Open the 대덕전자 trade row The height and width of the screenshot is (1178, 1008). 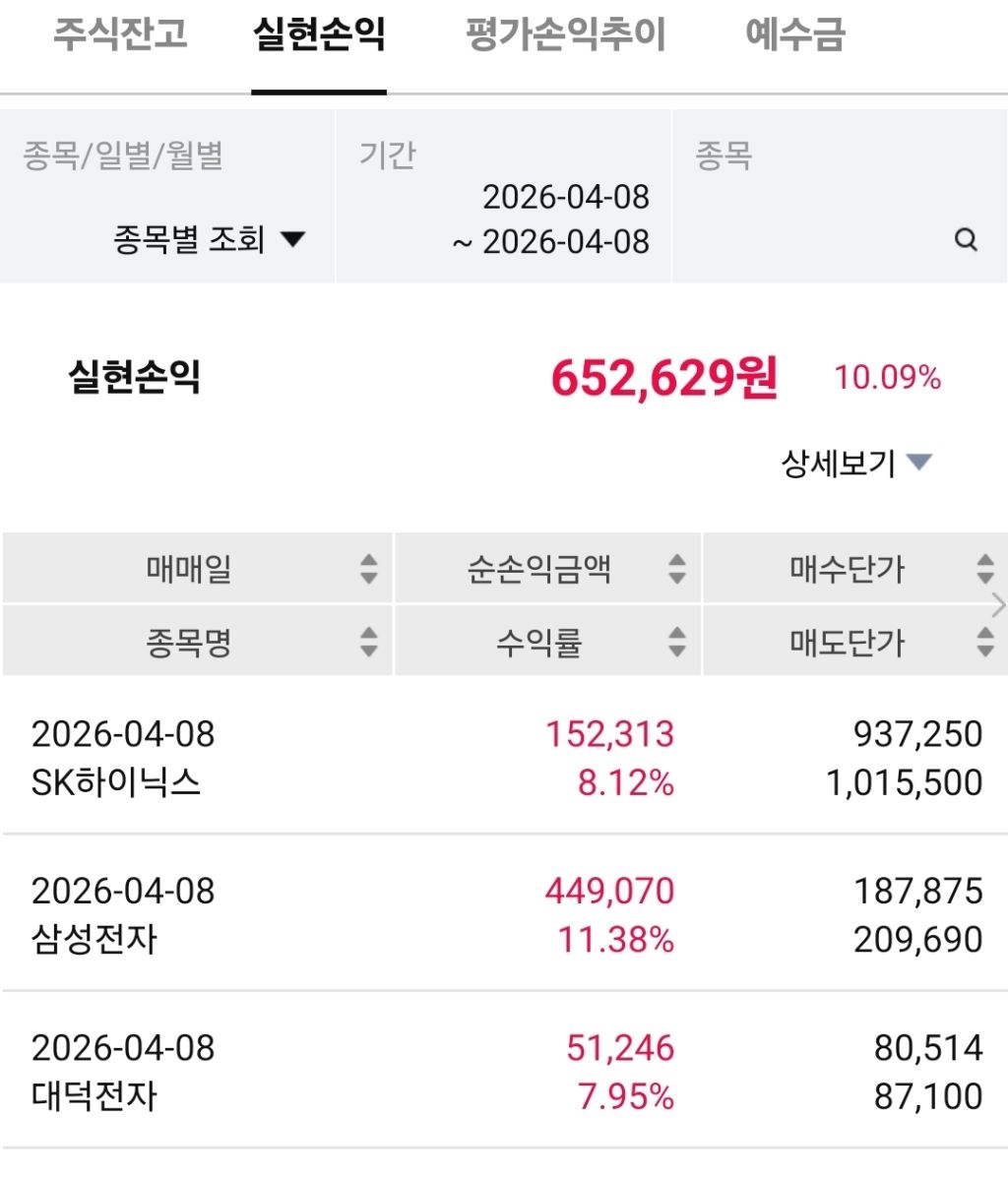pyautogui.click(x=504, y=1072)
